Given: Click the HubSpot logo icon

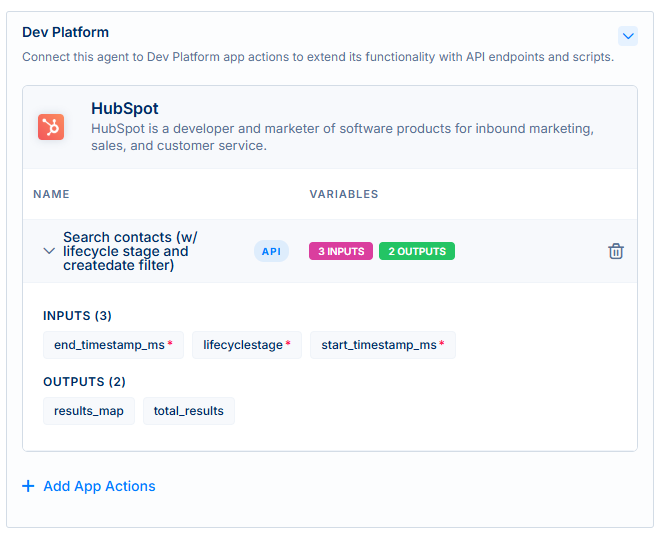Looking at the screenshot, I should click(51, 127).
